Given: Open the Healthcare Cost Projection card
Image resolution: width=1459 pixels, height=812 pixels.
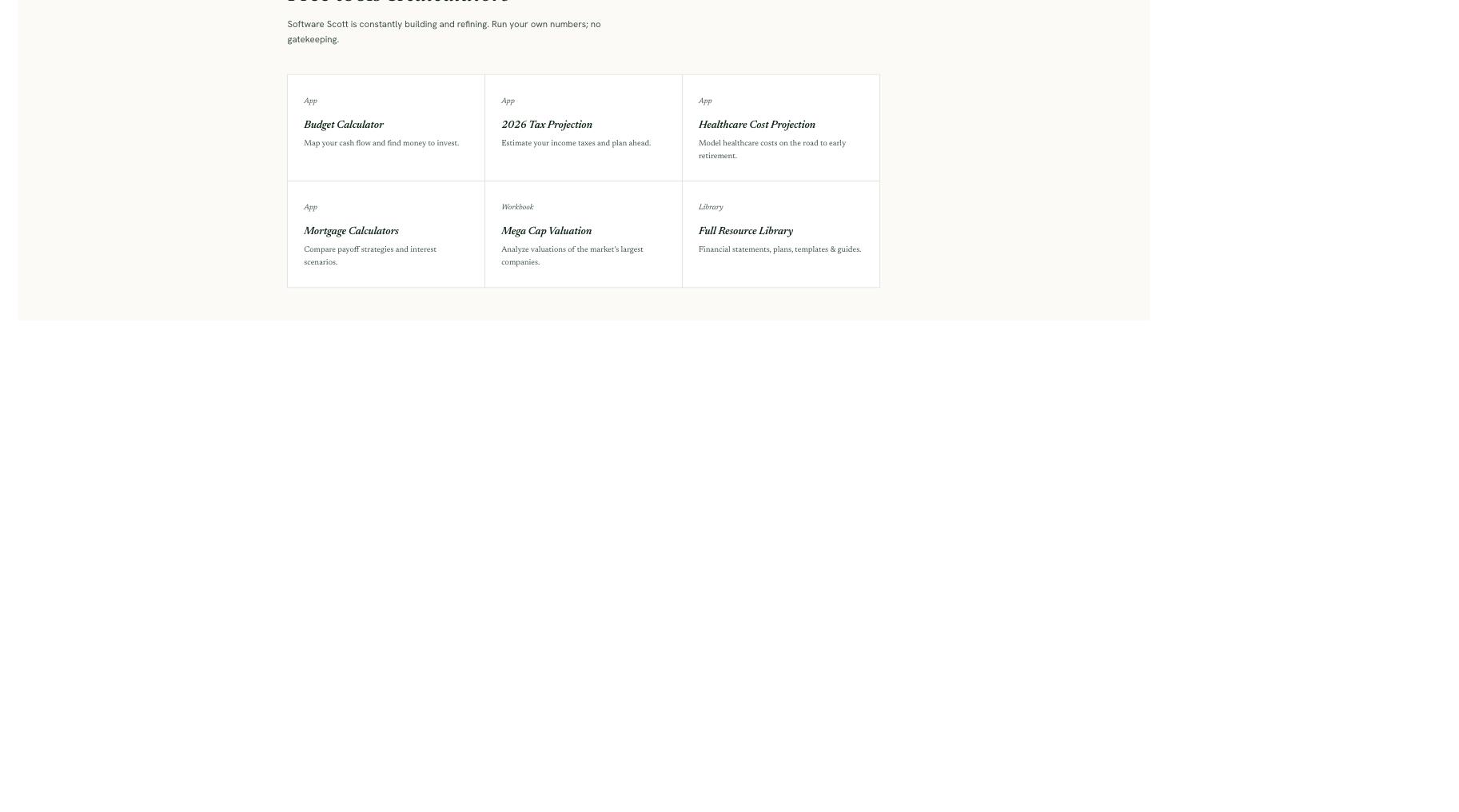Looking at the screenshot, I should 781,128.
